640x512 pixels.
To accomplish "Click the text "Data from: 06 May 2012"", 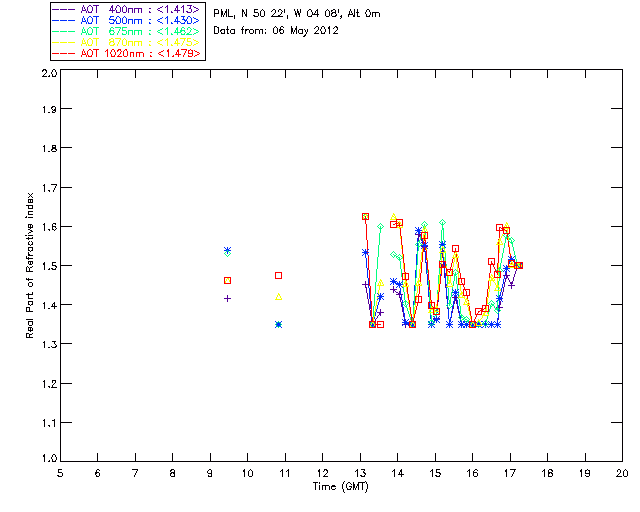I will (276, 31).
